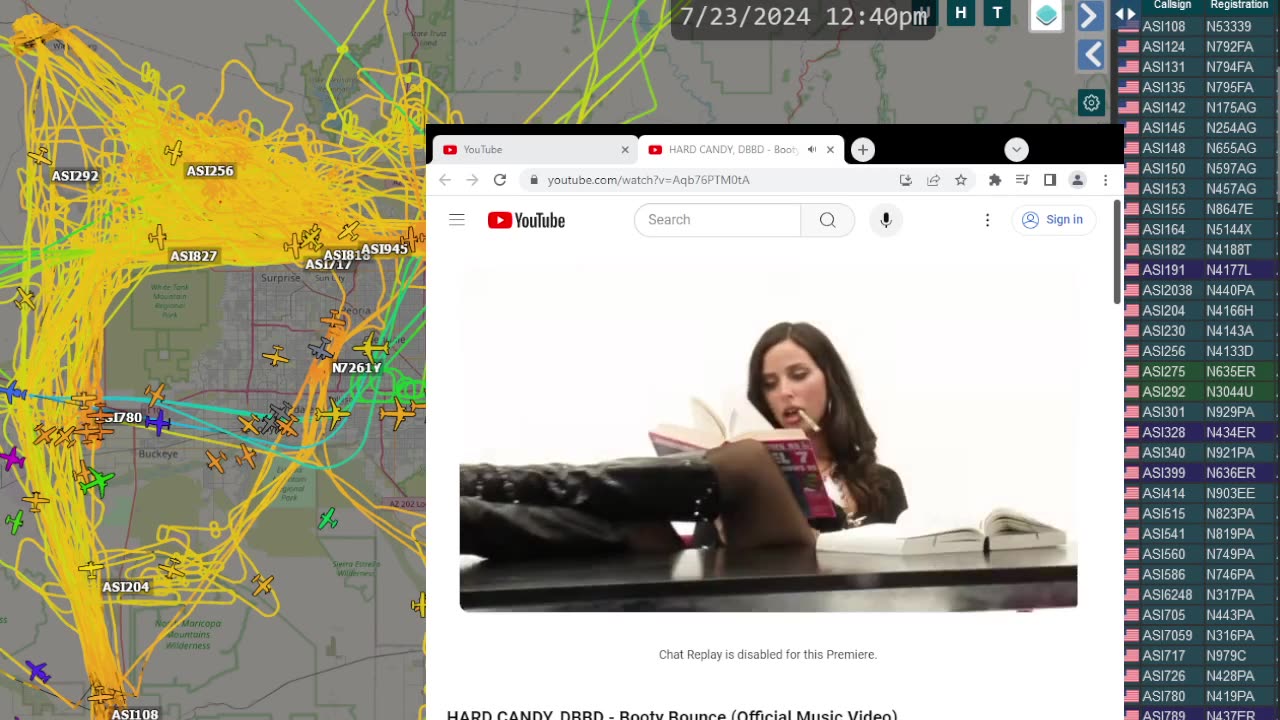Click the ASI204 aircraft label on map
The image size is (1280, 720).
point(125,587)
